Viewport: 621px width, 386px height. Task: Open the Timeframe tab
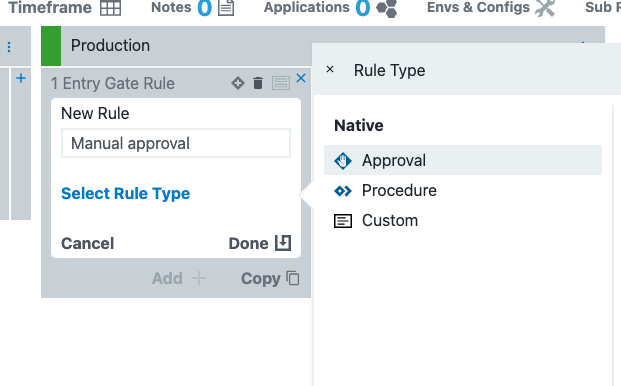pyautogui.click(x=65, y=8)
